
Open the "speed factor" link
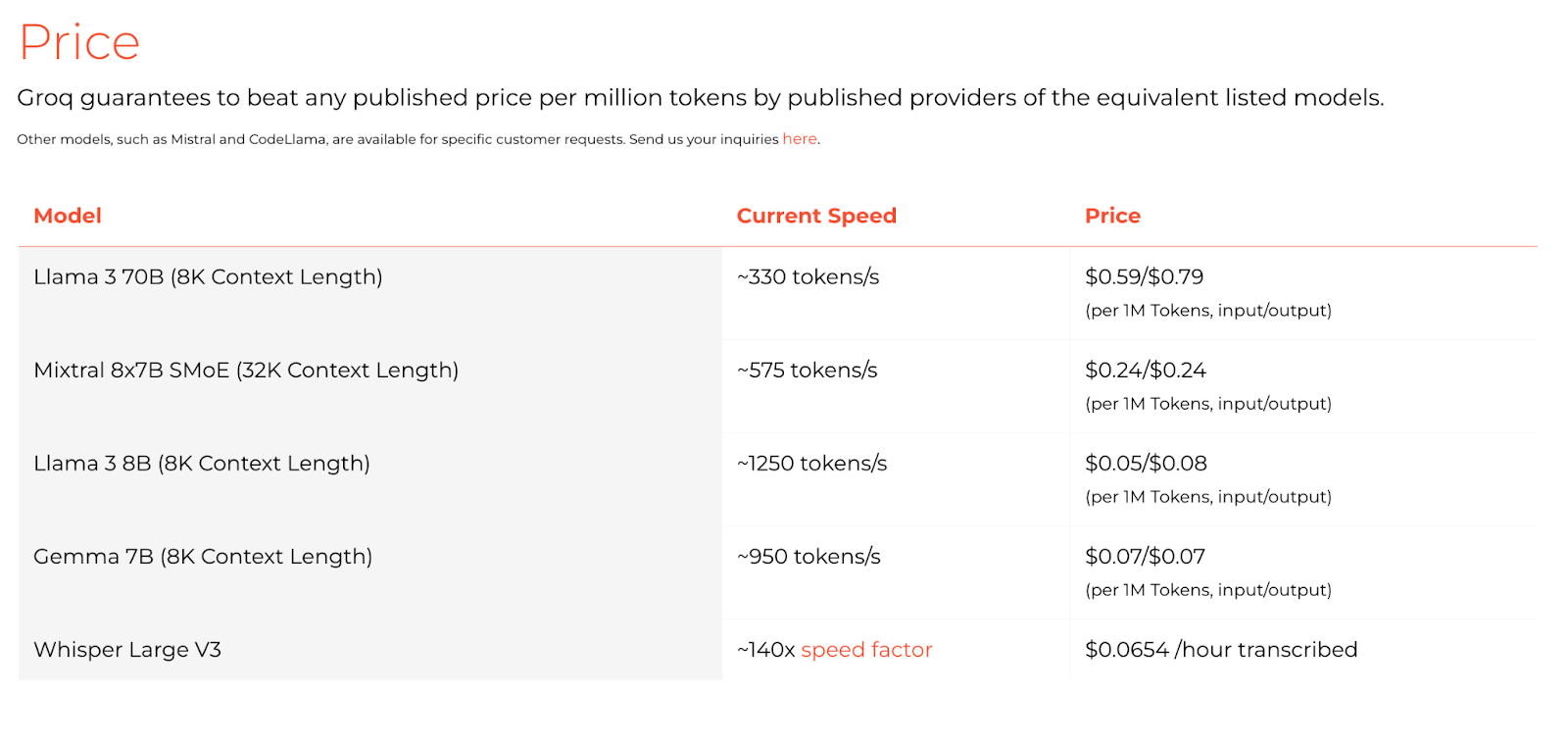click(866, 650)
